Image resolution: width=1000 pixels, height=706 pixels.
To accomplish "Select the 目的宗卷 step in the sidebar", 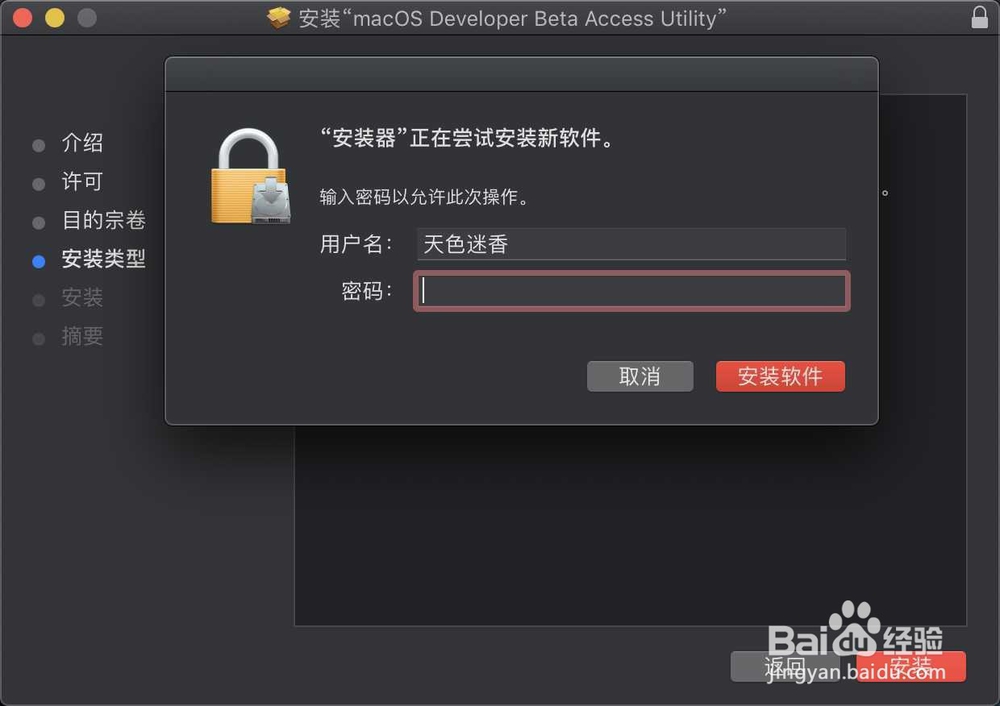I will point(103,220).
